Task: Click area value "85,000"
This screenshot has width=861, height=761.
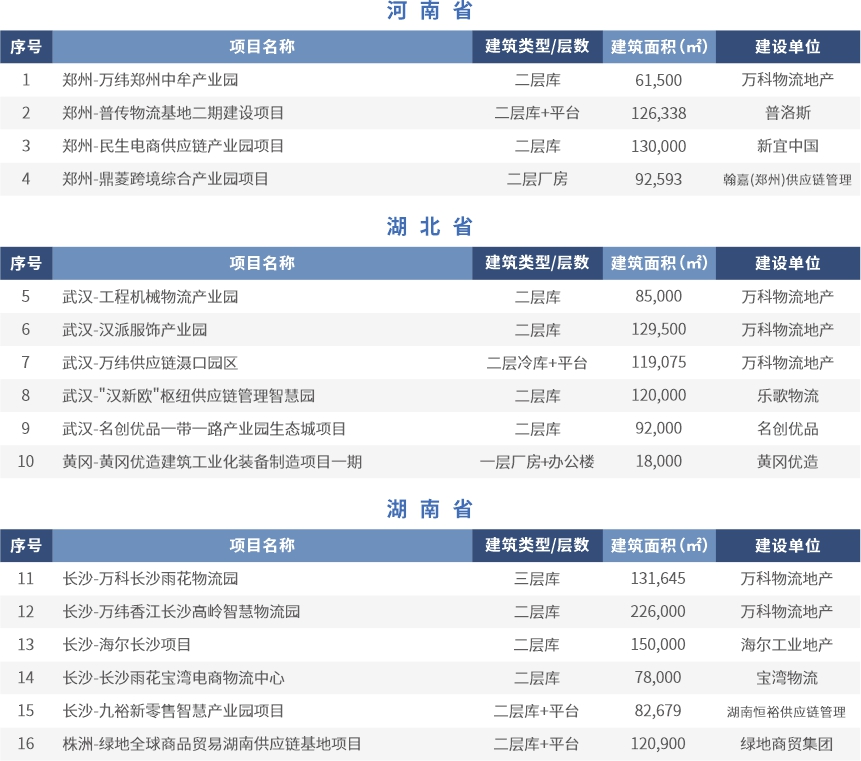Action: point(658,296)
